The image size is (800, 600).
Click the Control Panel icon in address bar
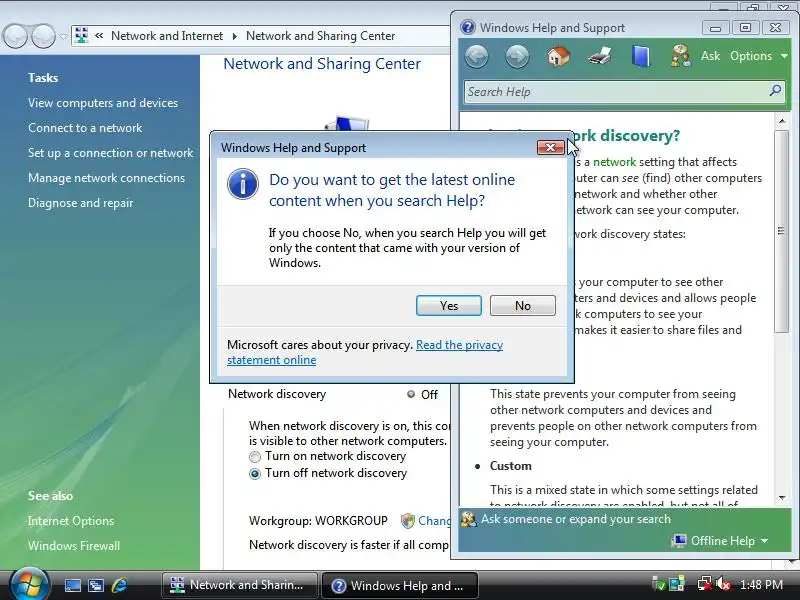(x=81, y=35)
